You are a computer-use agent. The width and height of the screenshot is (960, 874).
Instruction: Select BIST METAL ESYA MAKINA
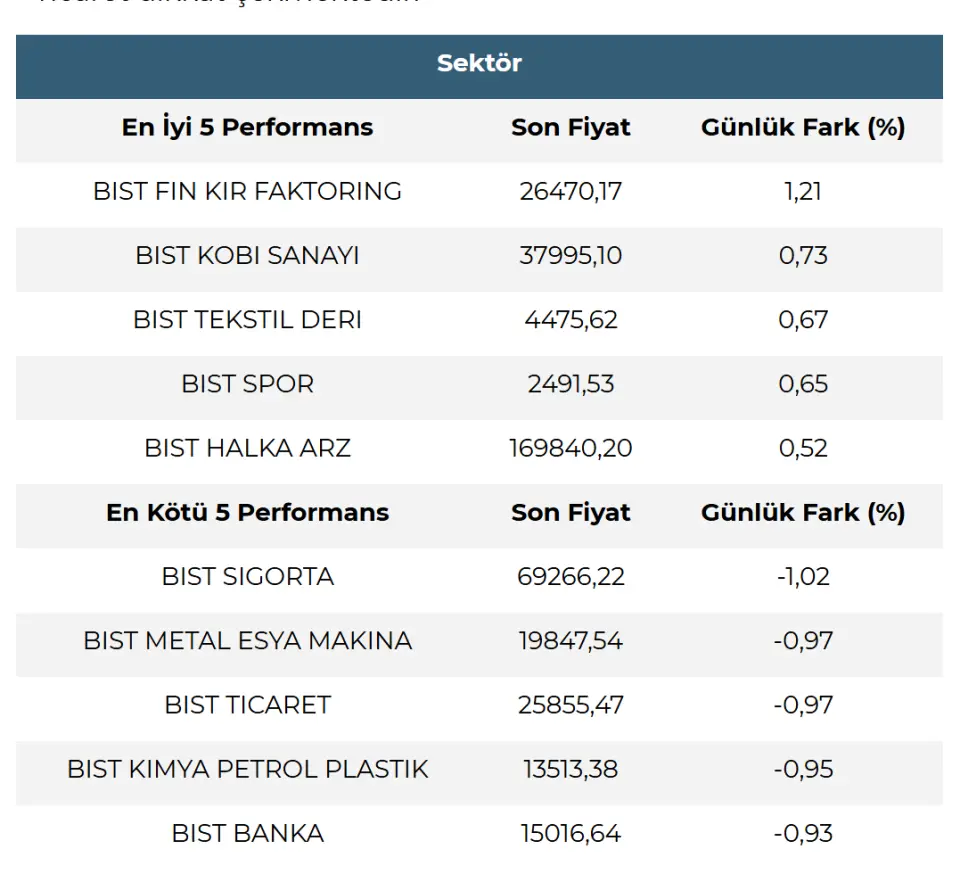coord(247,641)
